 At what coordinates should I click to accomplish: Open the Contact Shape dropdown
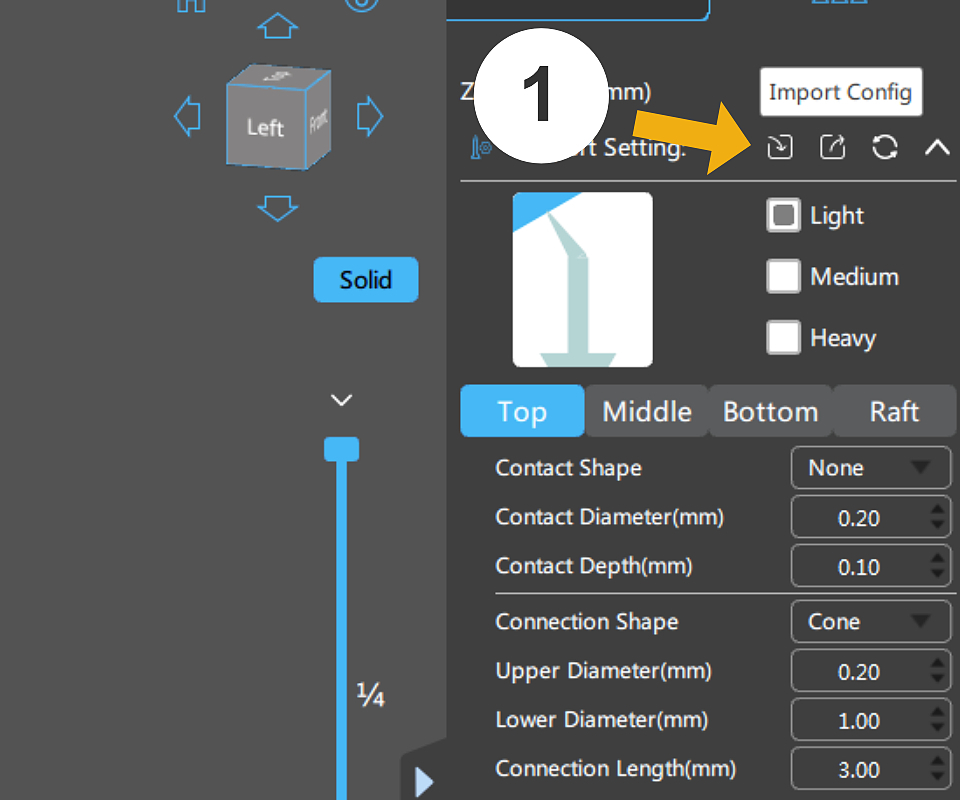pos(870,468)
